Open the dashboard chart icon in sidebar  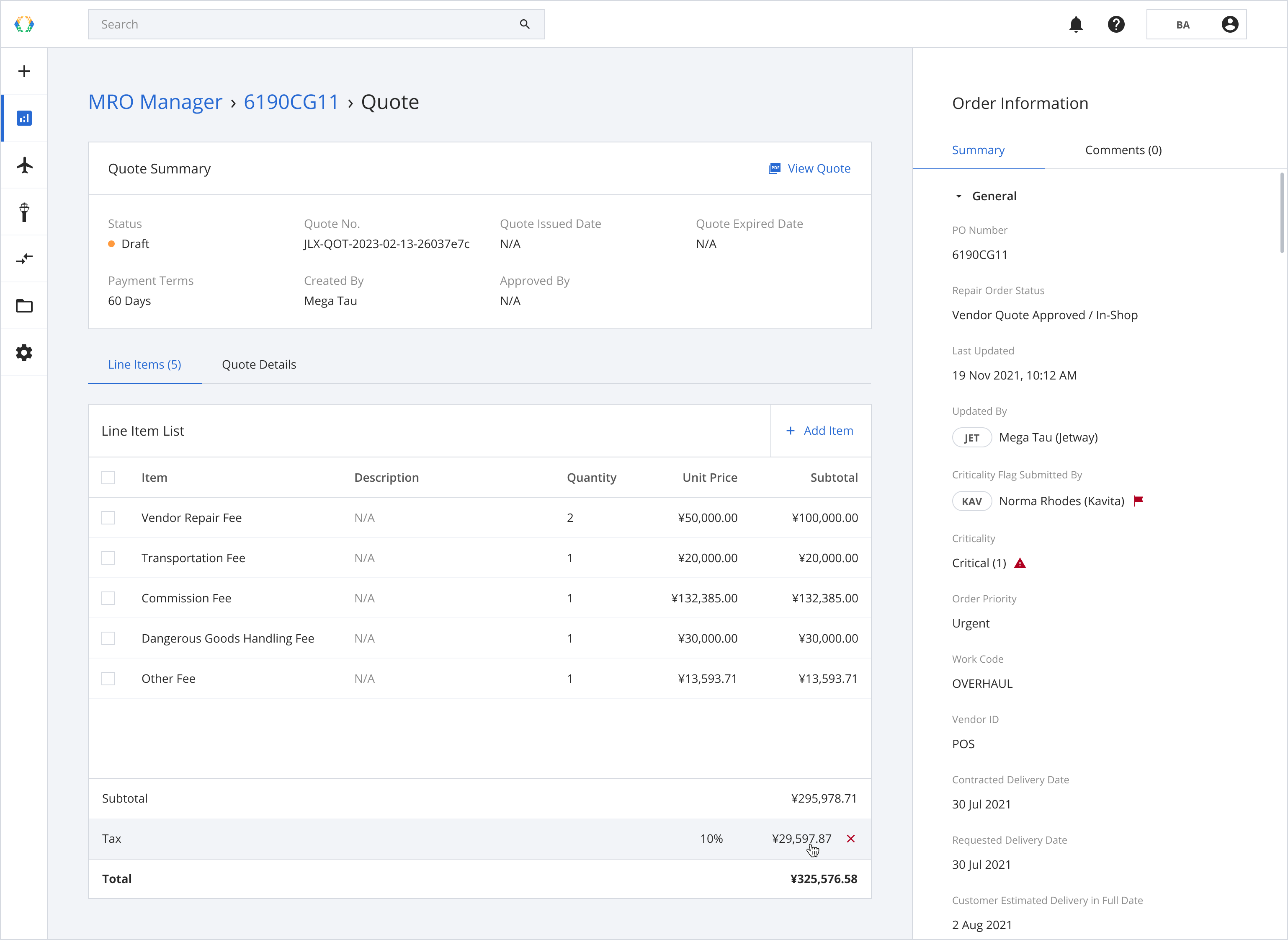click(x=24, y=119)
